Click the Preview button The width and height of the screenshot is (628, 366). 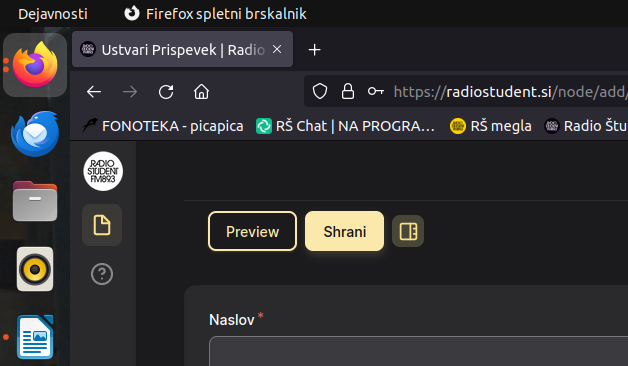pyautogui.click(x=252, y=231)
